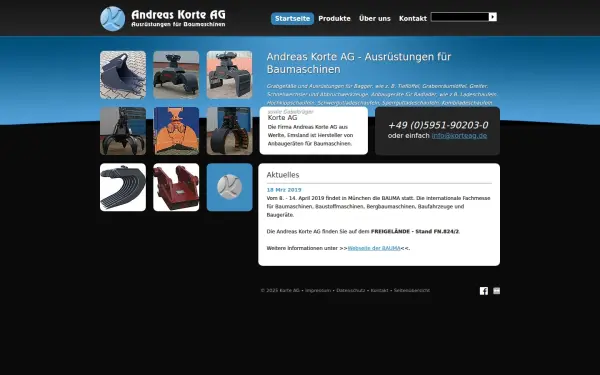Open the Datenschutz footer link
Viewport: 600px width, 375px height.
[351, 290]
